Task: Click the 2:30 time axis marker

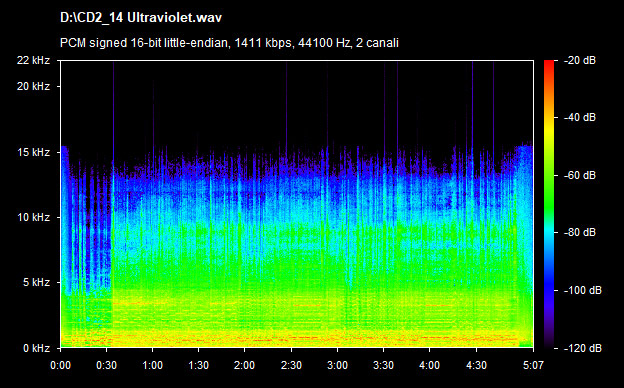Action: (x=291, y=365)
